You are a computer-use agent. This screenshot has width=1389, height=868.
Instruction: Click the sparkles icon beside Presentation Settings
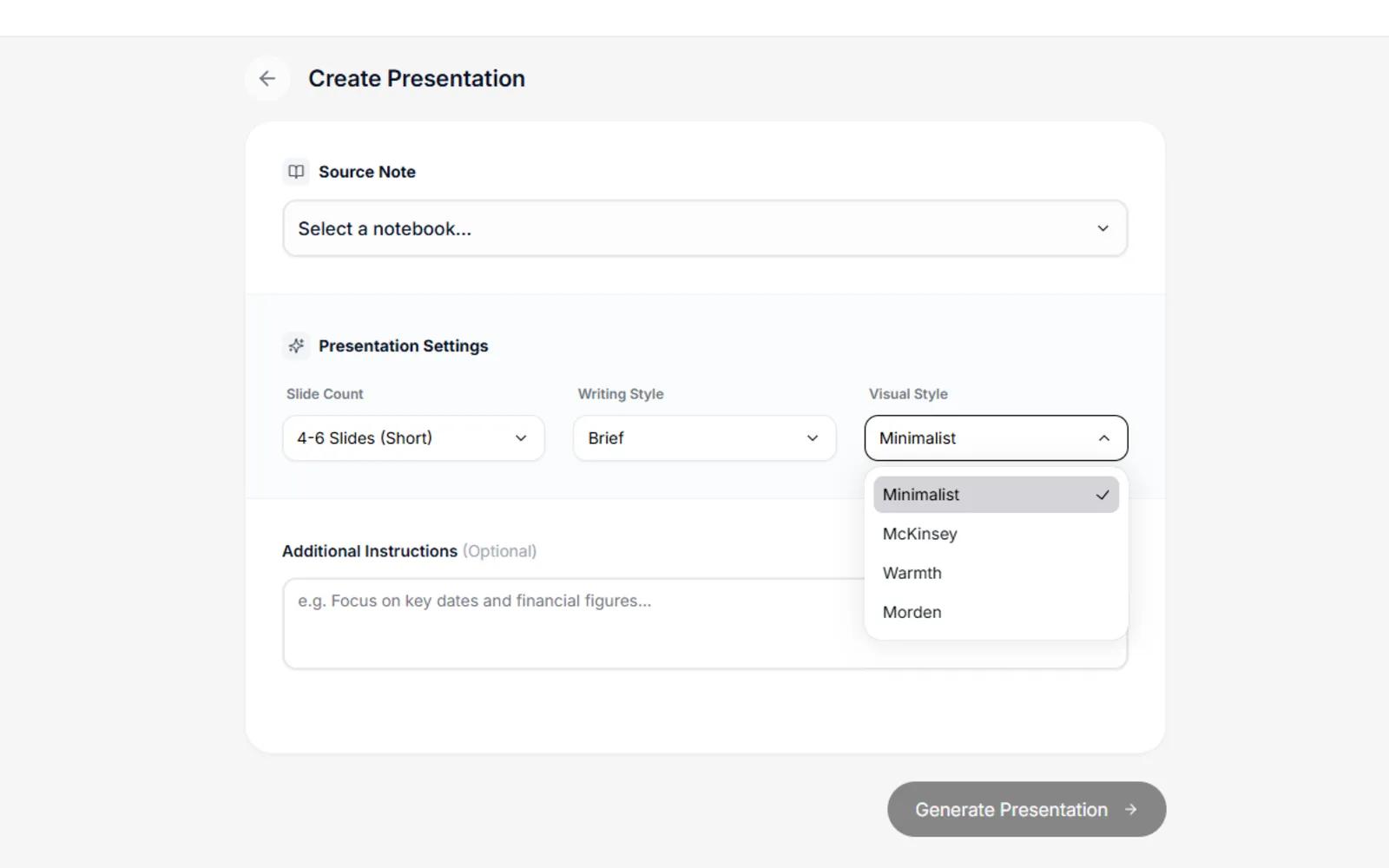(295, 345)
